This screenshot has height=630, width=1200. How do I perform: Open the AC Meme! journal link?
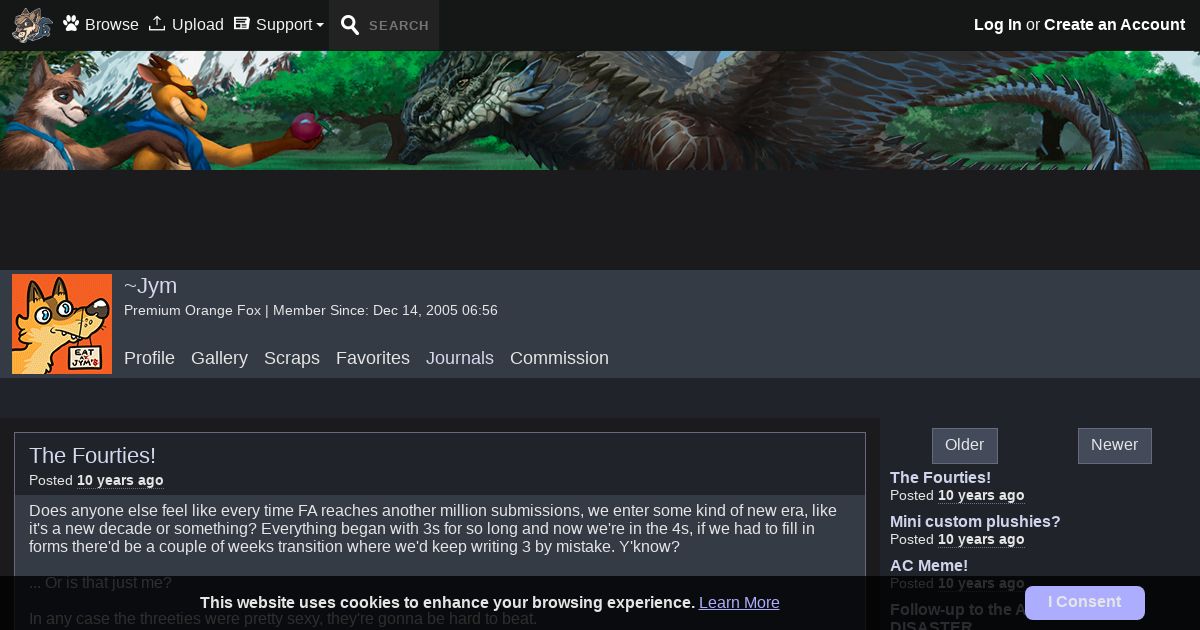pyautogui.click(x=929, y=566)
